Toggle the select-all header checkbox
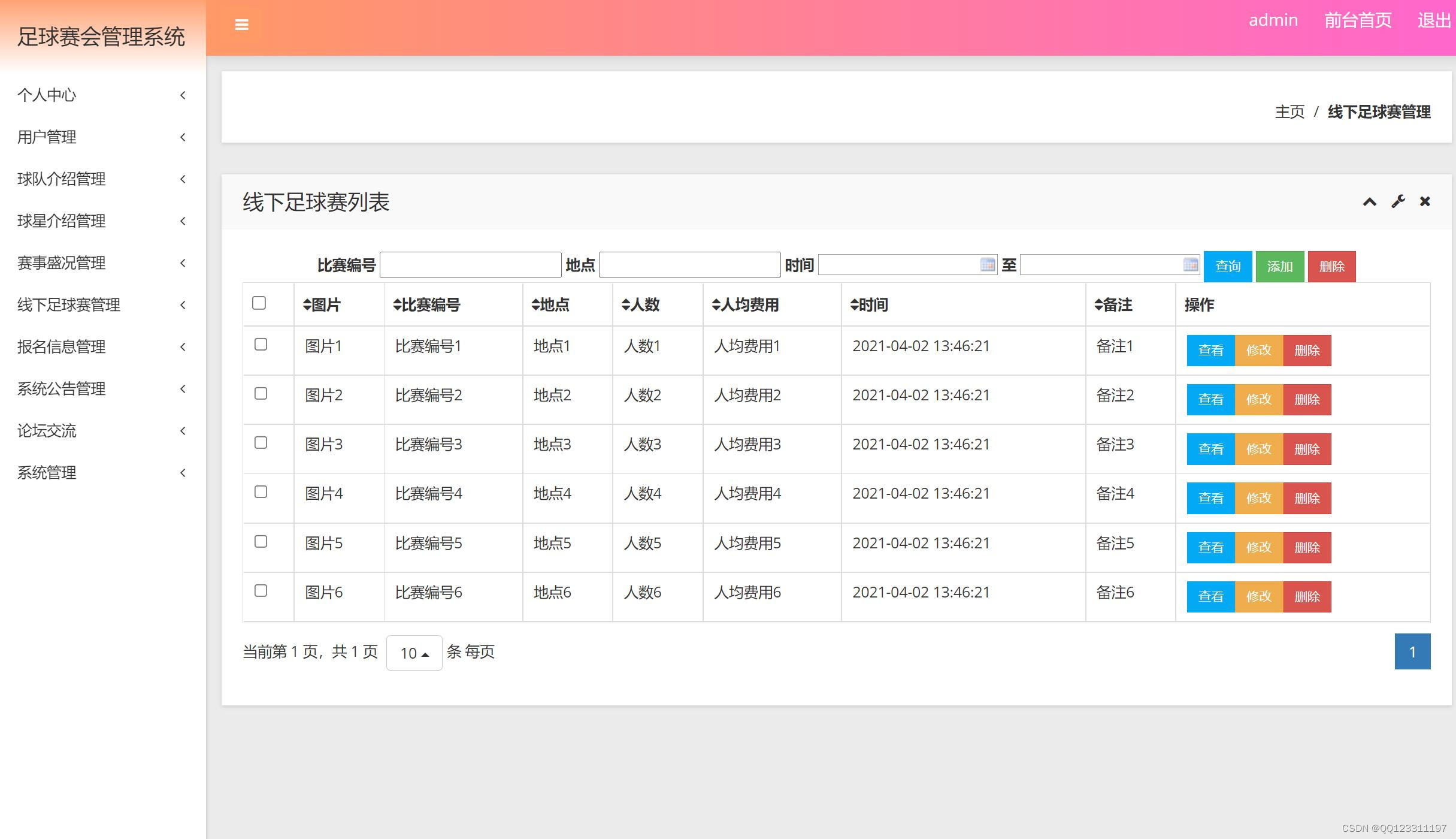The image size is (1456, 839). (259, 303)
